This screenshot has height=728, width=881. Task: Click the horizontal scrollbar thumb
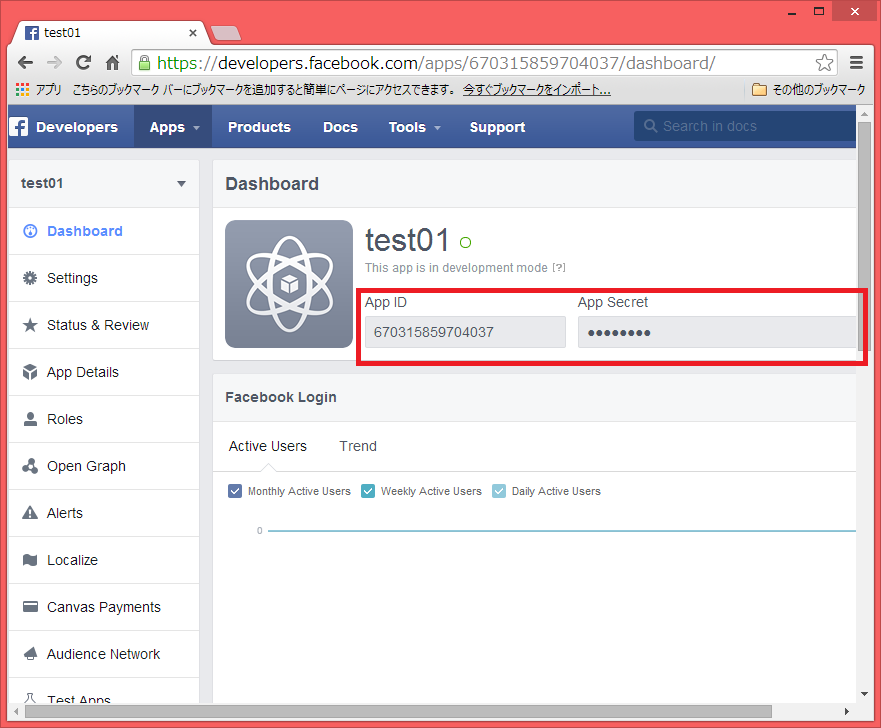[398, 712]
